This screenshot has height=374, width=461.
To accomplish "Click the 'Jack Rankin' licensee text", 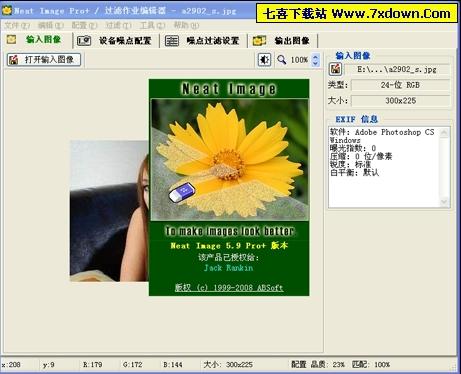I will click(x=229, y=268).
